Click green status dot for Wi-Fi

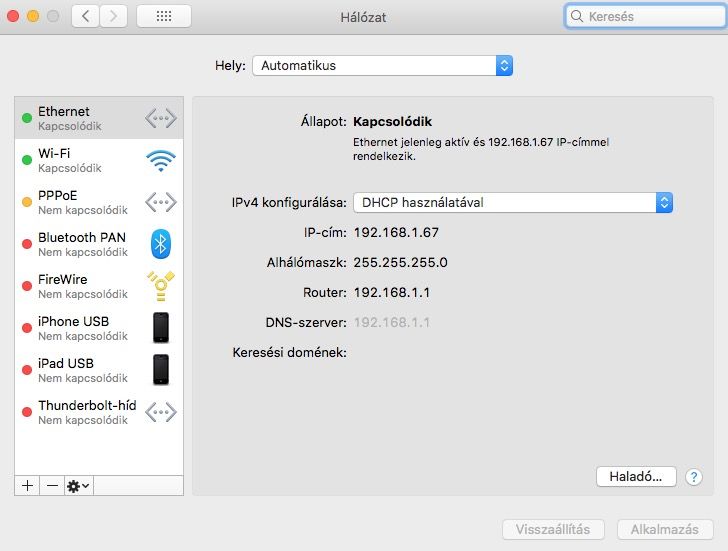[x=27, y=160]
